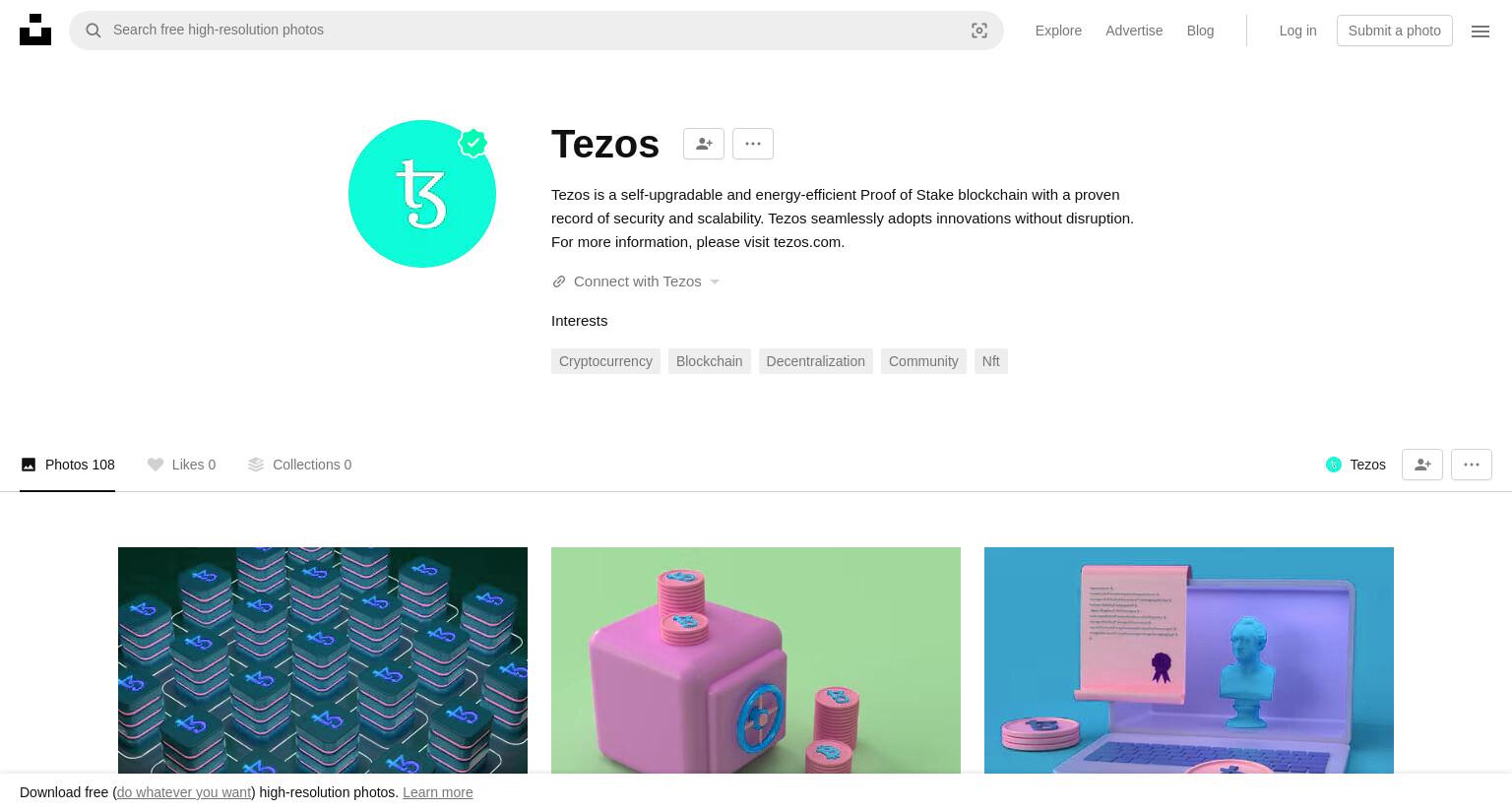Click the Learn more link

(438, 792)
